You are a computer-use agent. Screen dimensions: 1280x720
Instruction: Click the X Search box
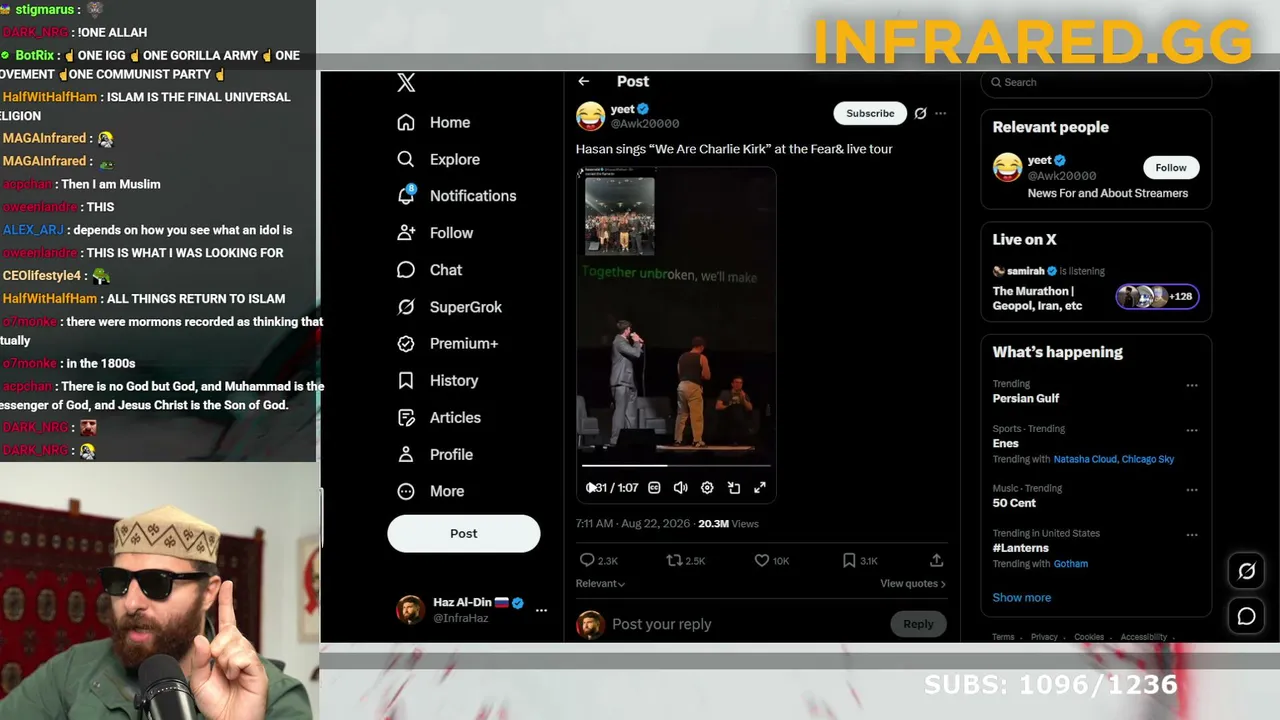pos(1097,83)
